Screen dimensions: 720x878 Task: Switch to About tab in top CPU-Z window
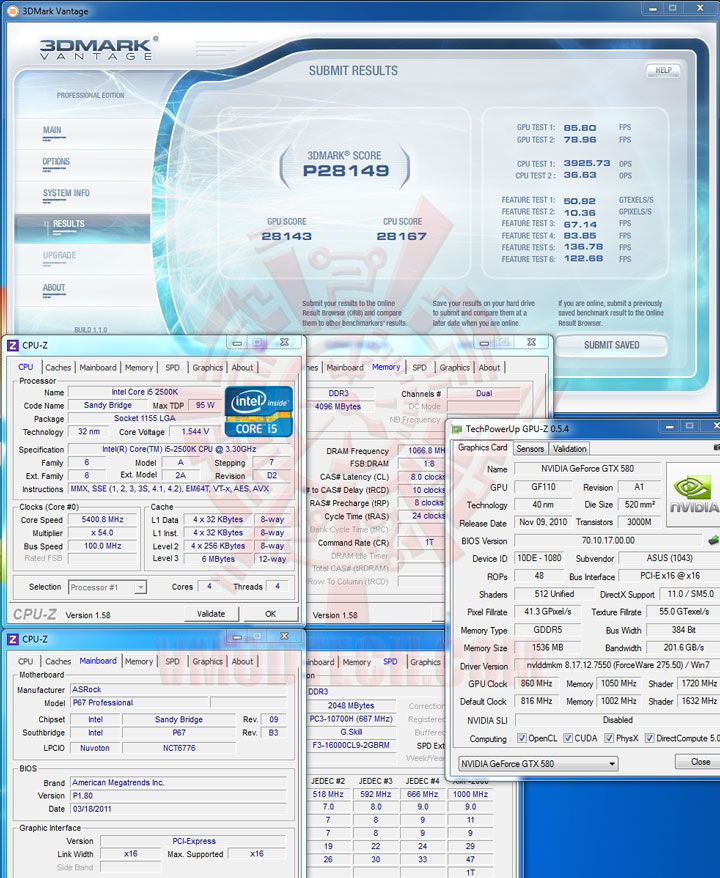pyautogui.click(x=242, y=367)
